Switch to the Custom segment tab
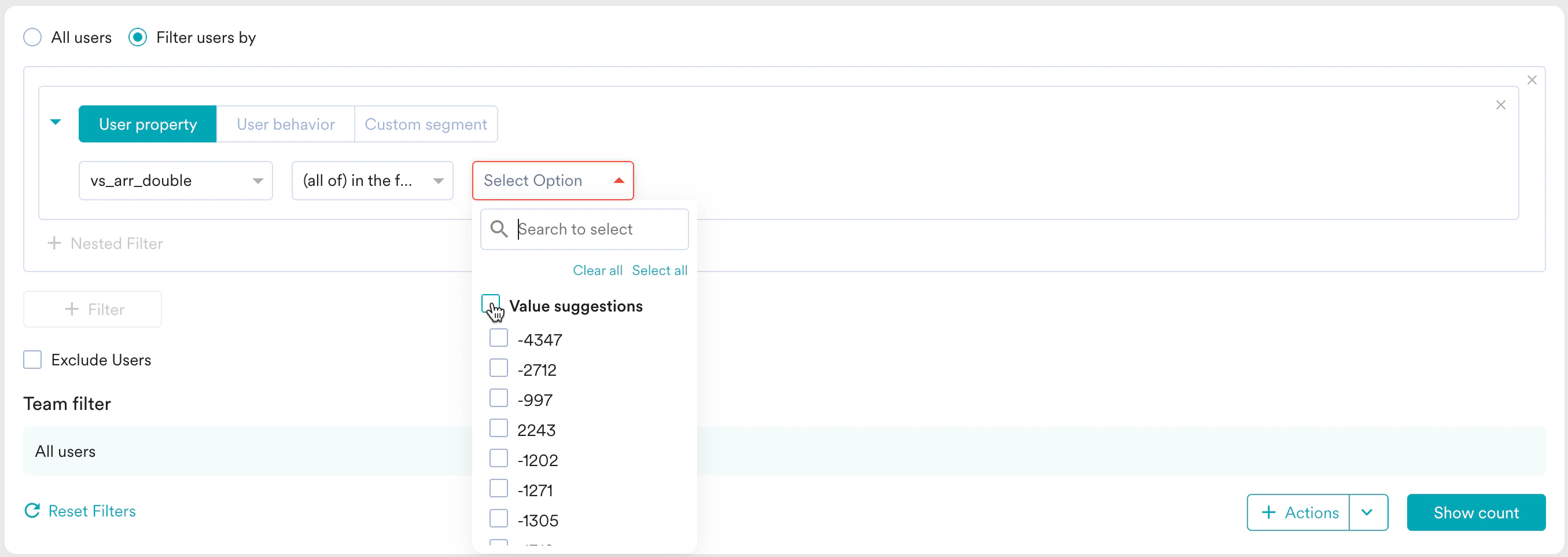Image resolution: width=1568 pixels, height=557 pixels. pyautogui.click(x=426, y=124)
